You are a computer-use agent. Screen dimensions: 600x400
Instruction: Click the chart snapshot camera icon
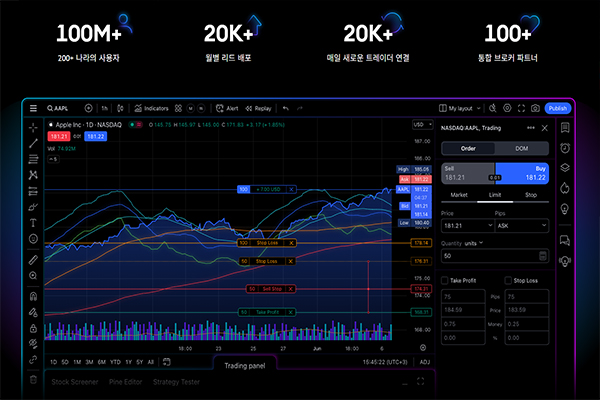pyautogui.click(x=535, y=108)
